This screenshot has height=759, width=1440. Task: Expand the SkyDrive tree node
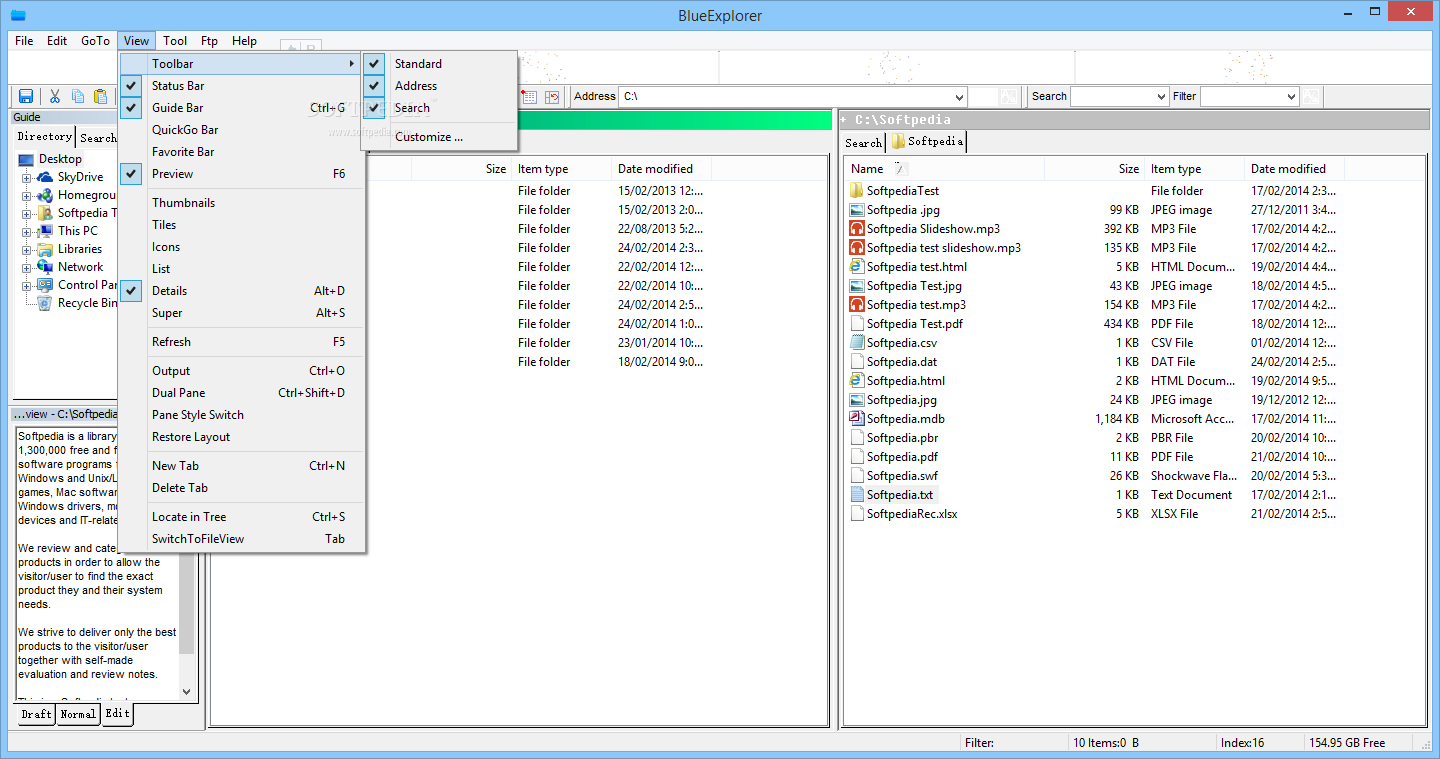tap(27, 177)
